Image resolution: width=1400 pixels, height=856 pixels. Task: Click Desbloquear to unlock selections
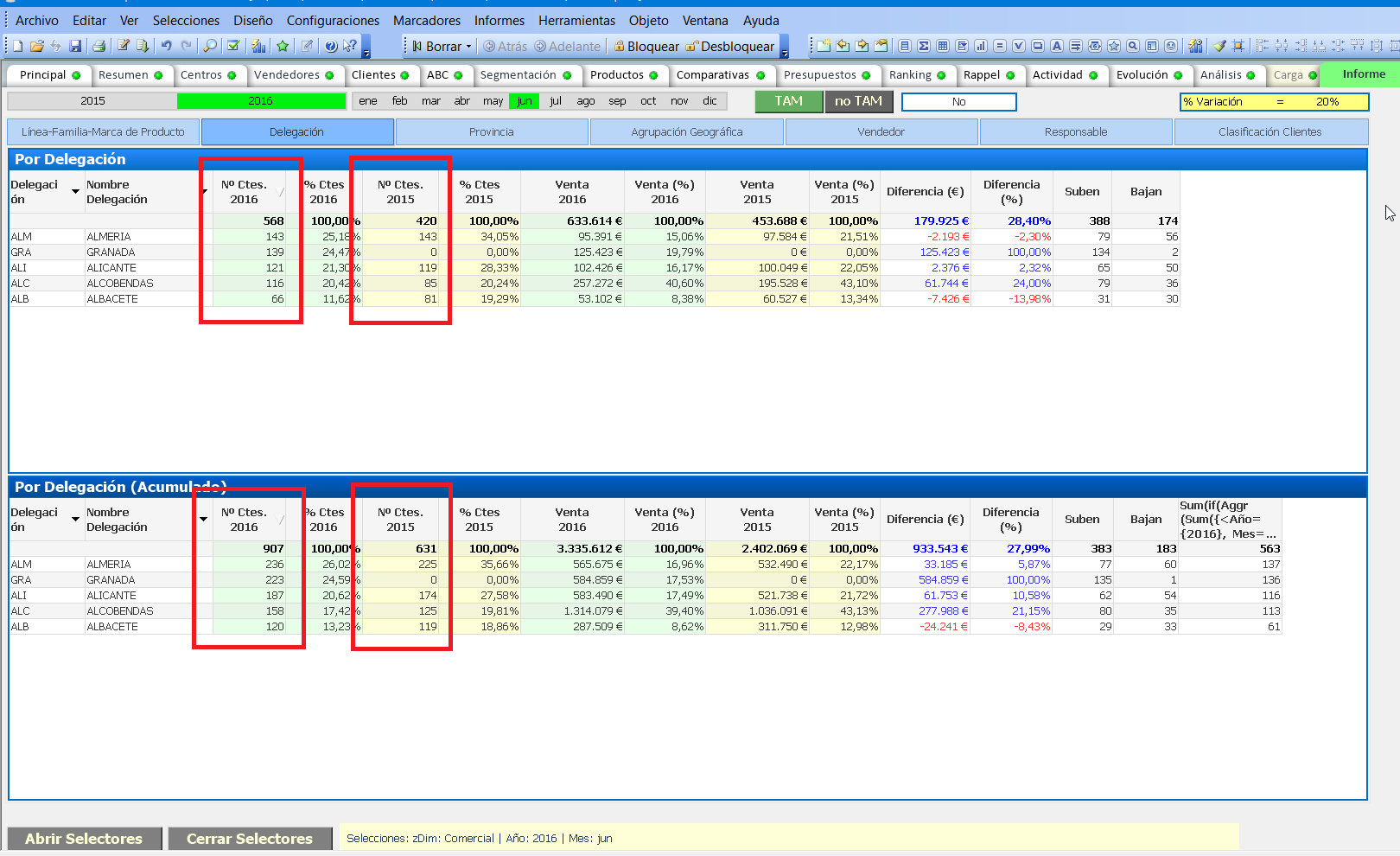(730, 47)
